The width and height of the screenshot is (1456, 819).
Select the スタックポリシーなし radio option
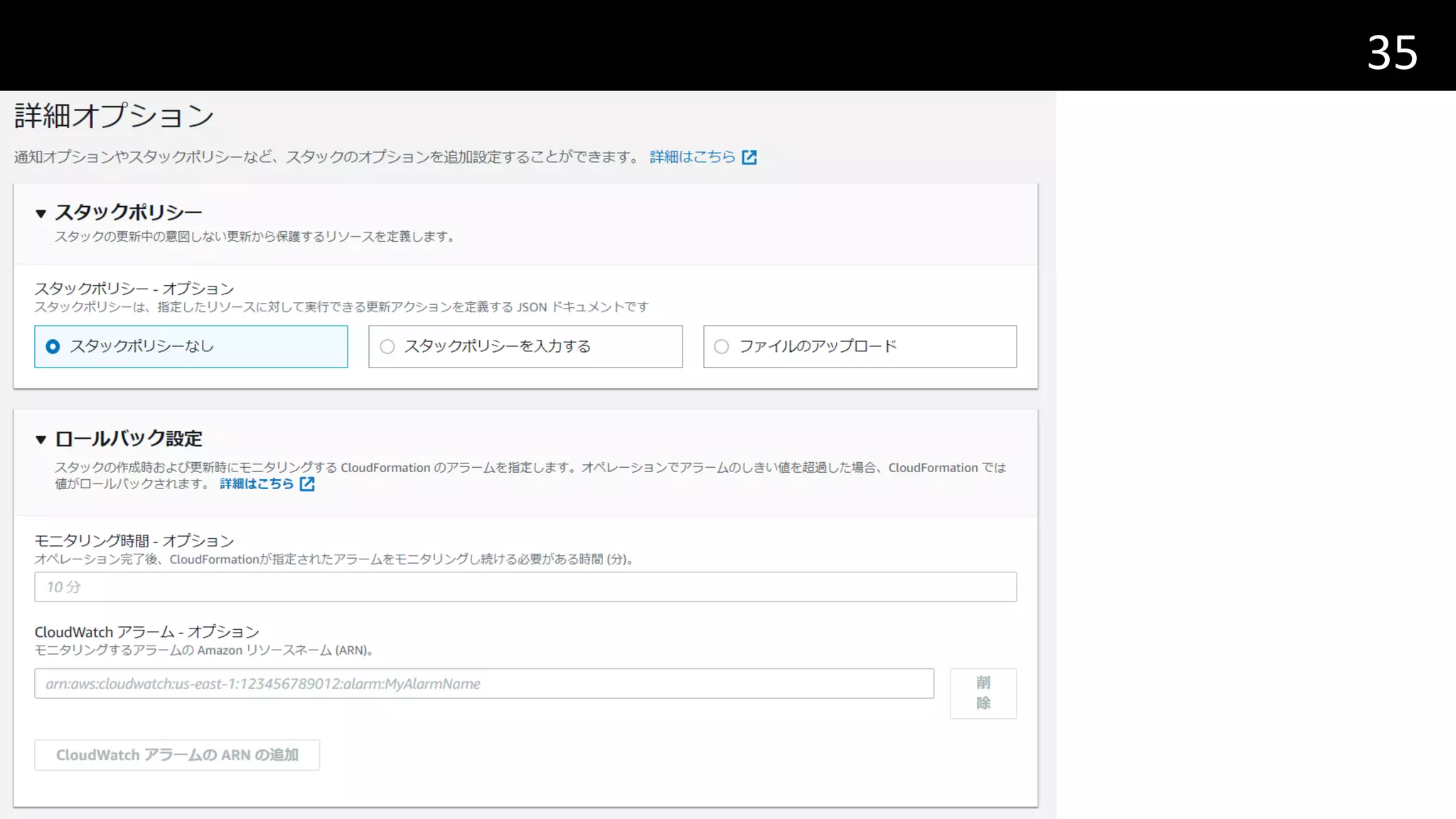tap(53, 347)
